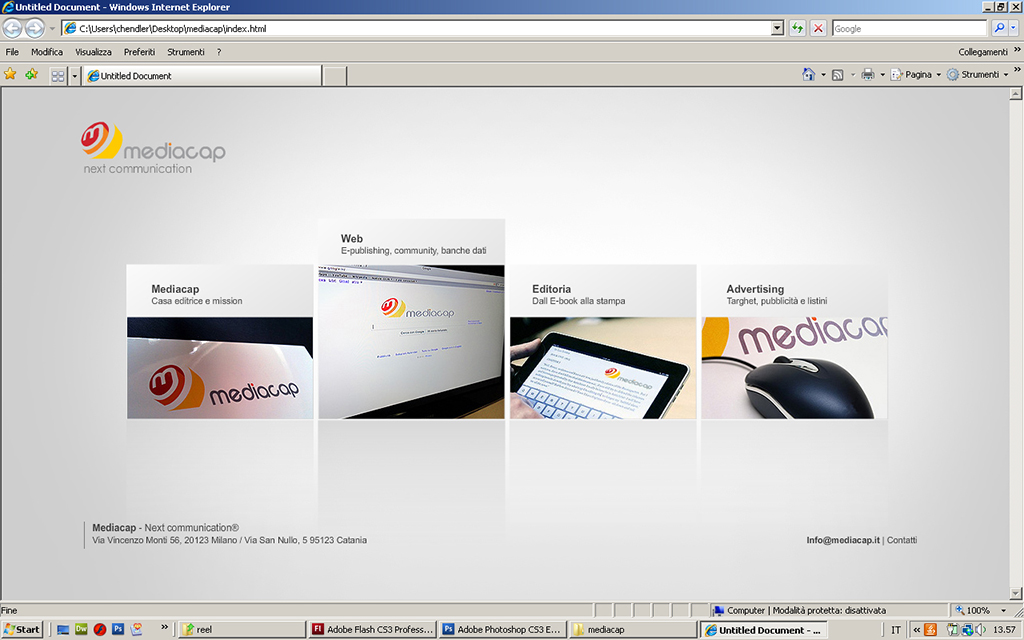Viewport: 1024px width, 640px height.
Task: Open the Modifica menu
Action: click(47, 52)
